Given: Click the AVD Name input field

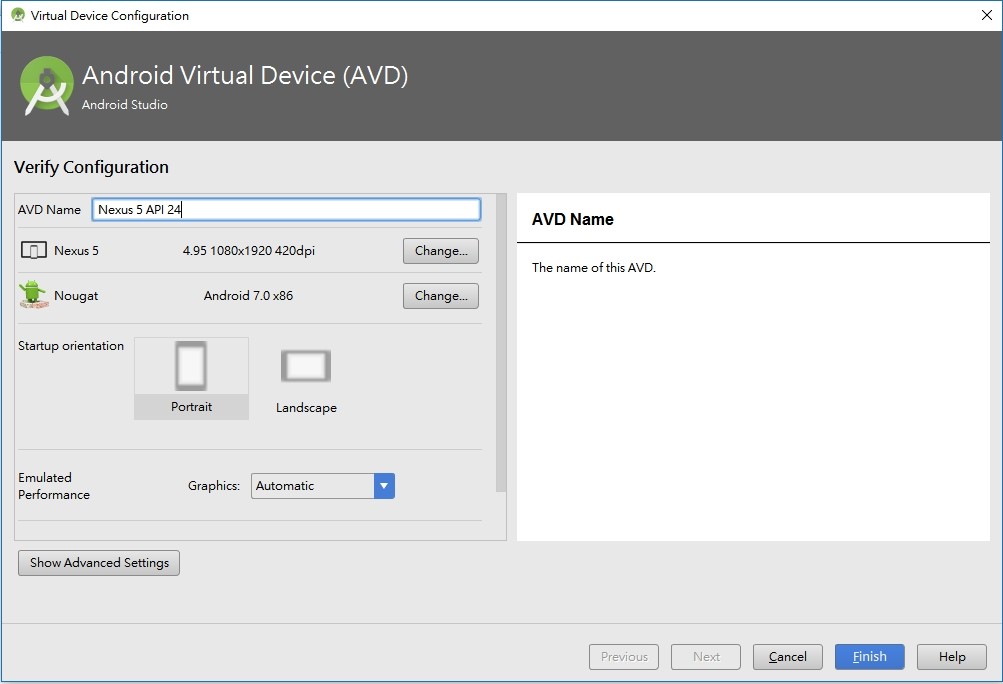Looking at the screenshot, I should pyautogui.click(x=286, y=210).
